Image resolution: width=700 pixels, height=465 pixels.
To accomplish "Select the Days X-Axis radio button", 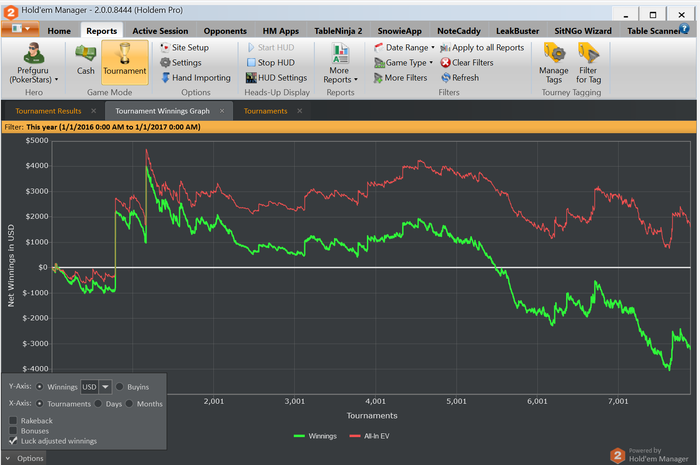I will point(98,403).
